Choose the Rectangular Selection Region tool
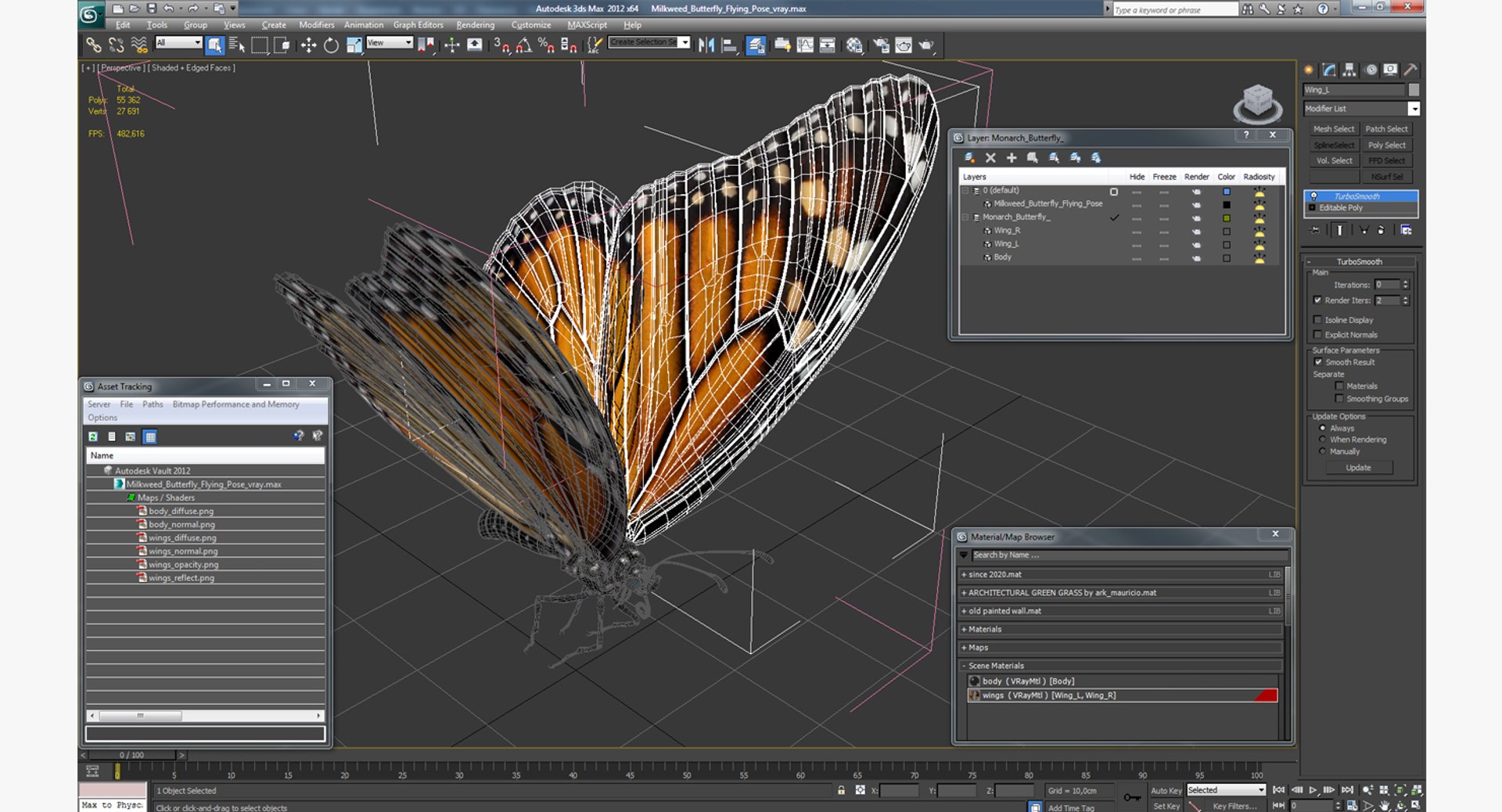The width and height of the screenshot is (1502, 812). [x=259, y=45]
